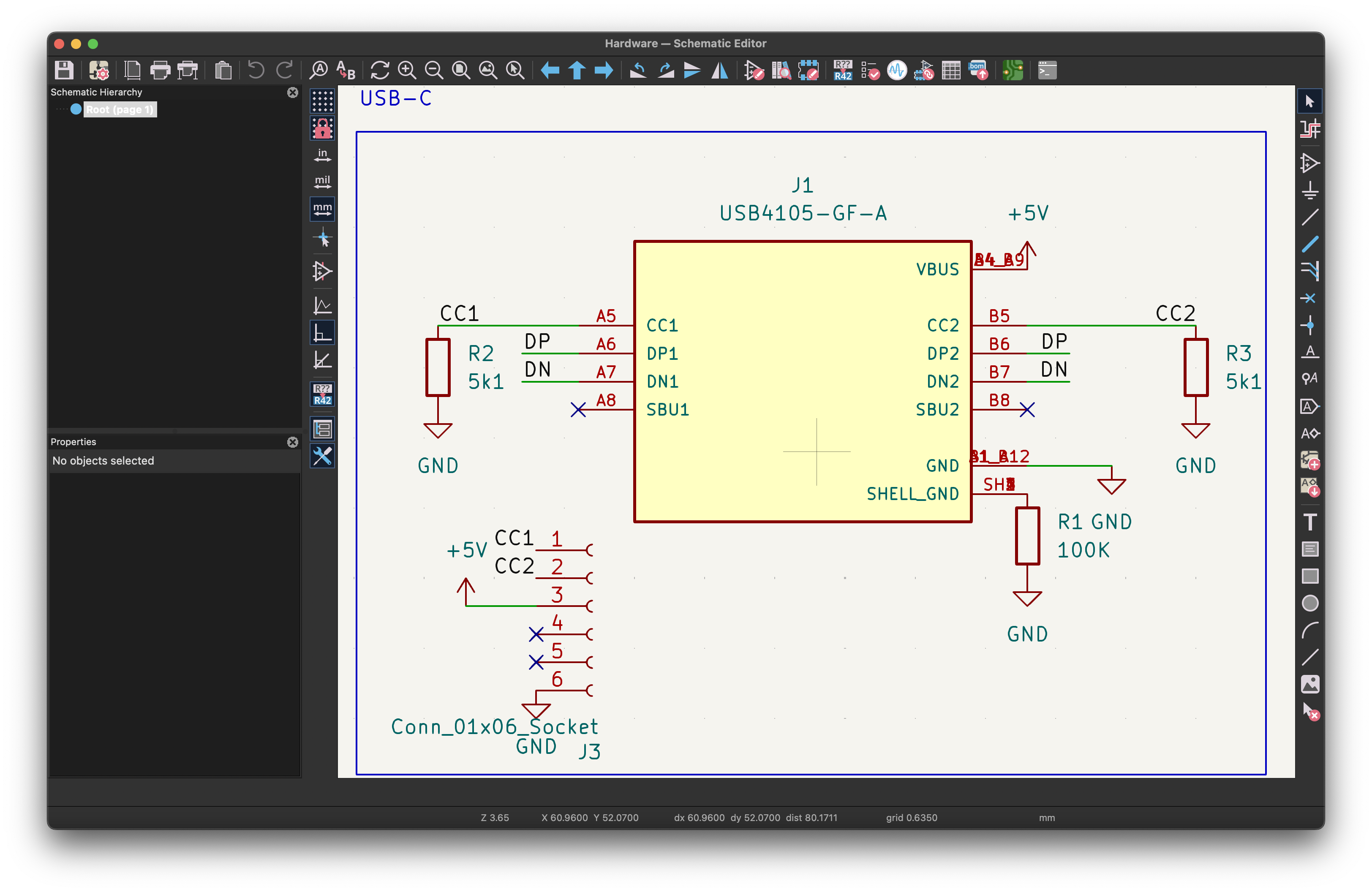Redo the last action
Image resolution: width=1372 pixels, height=892 pixels.
pyautogui.click(x=284, y=70)
